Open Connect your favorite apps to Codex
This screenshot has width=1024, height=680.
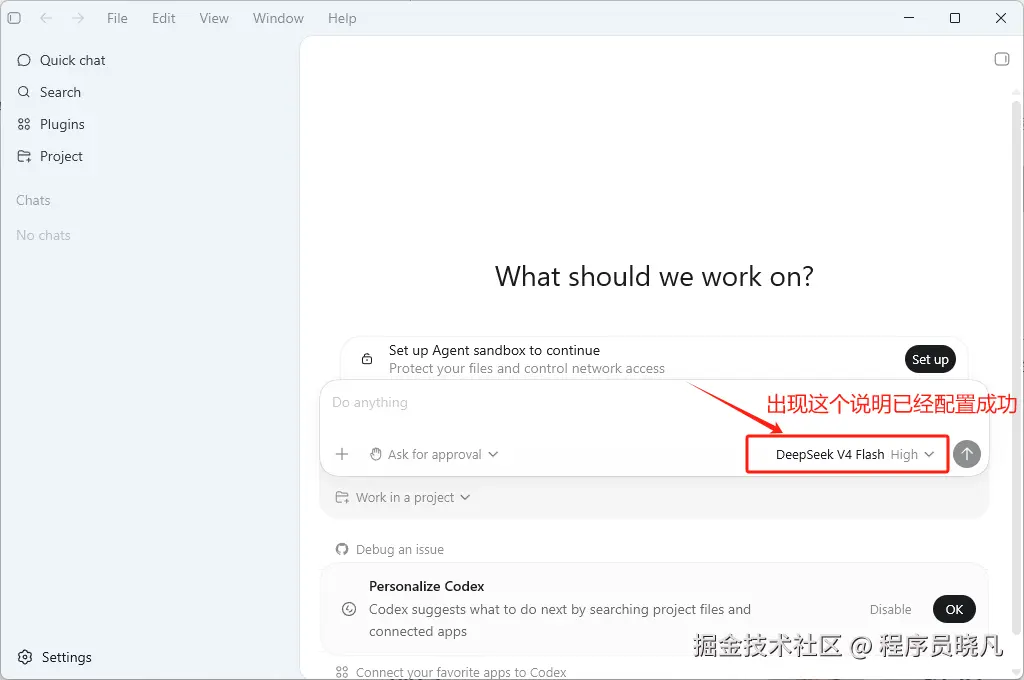click(x=461, y=672)
